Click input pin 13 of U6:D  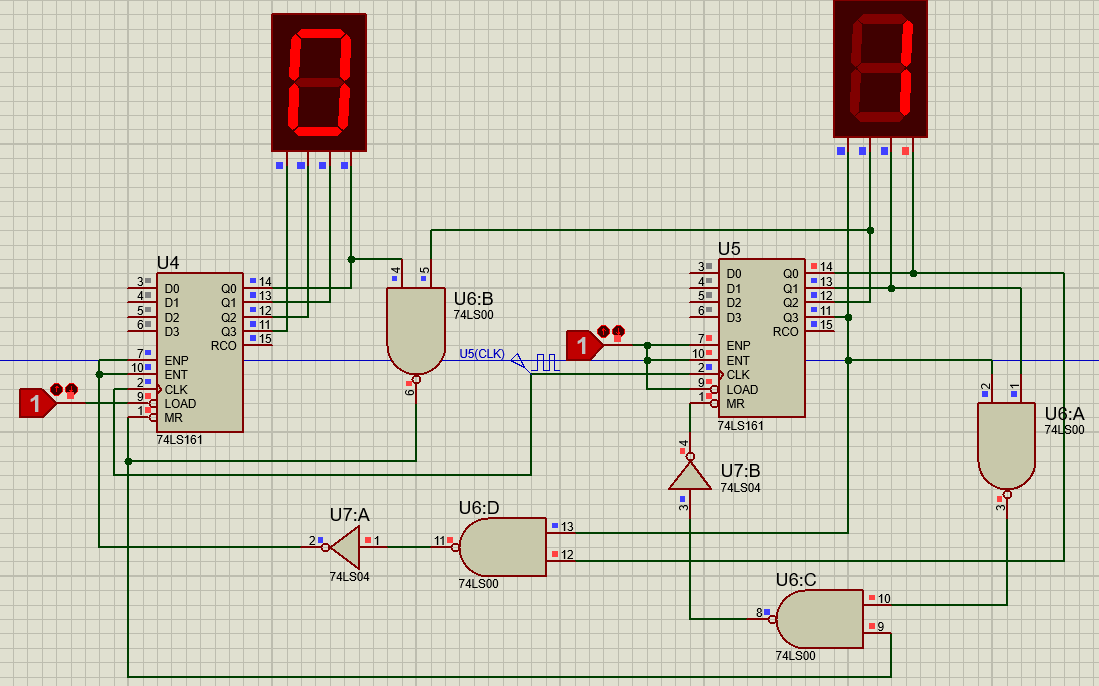click(x=561, y=532)
